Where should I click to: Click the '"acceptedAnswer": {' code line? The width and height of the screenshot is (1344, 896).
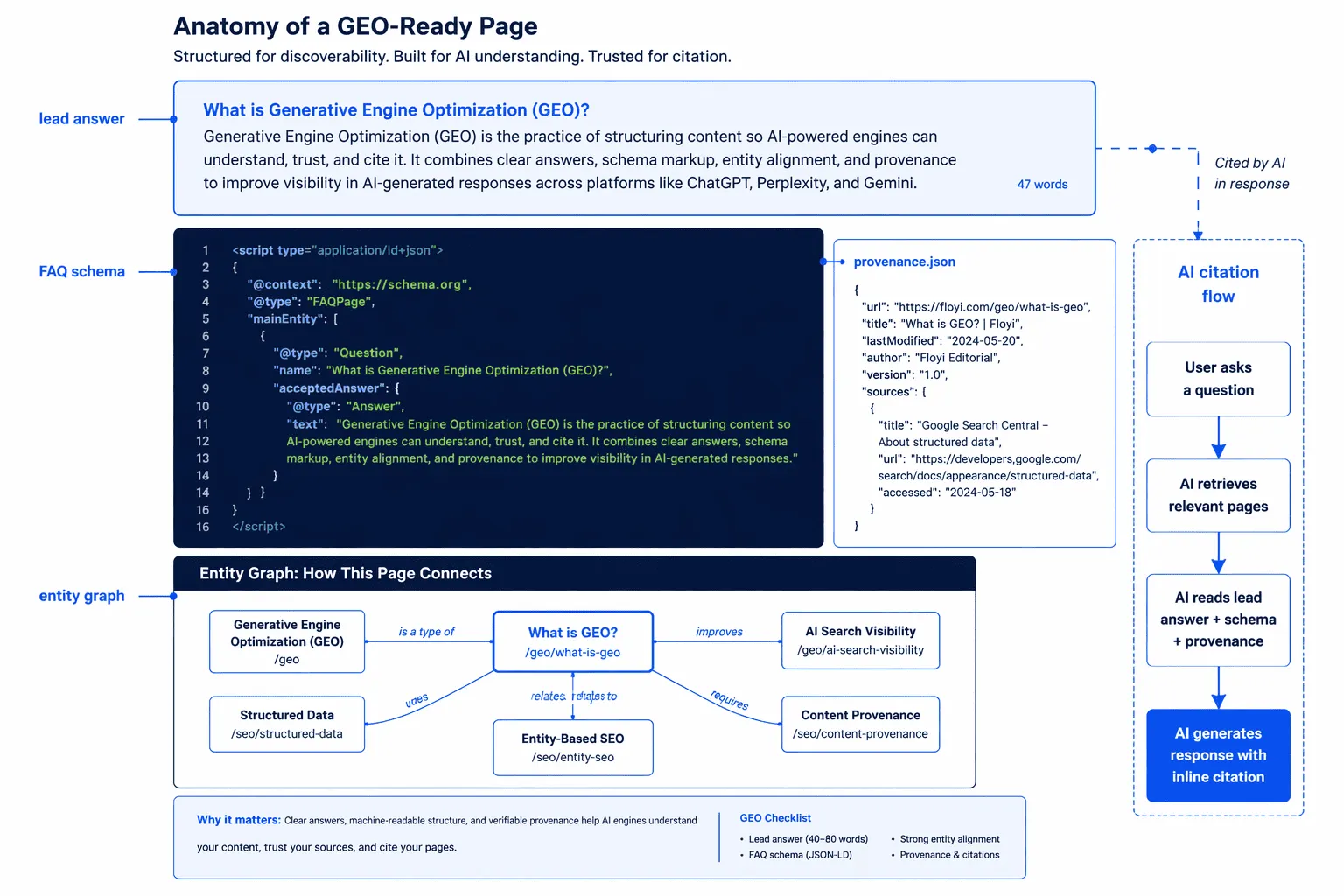tap(336, 388)
